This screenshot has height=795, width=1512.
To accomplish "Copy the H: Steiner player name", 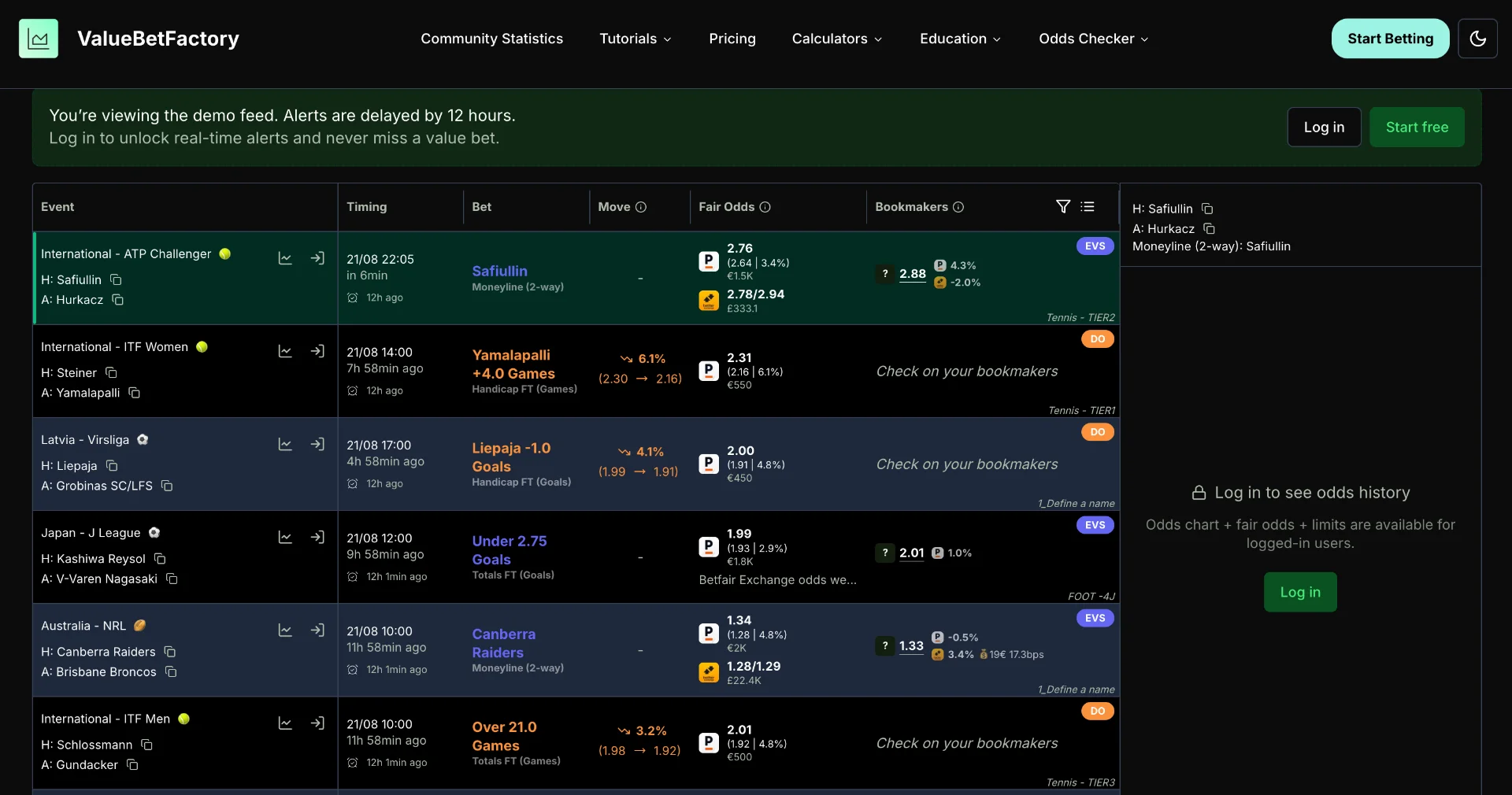I will (x=111, y=372).
